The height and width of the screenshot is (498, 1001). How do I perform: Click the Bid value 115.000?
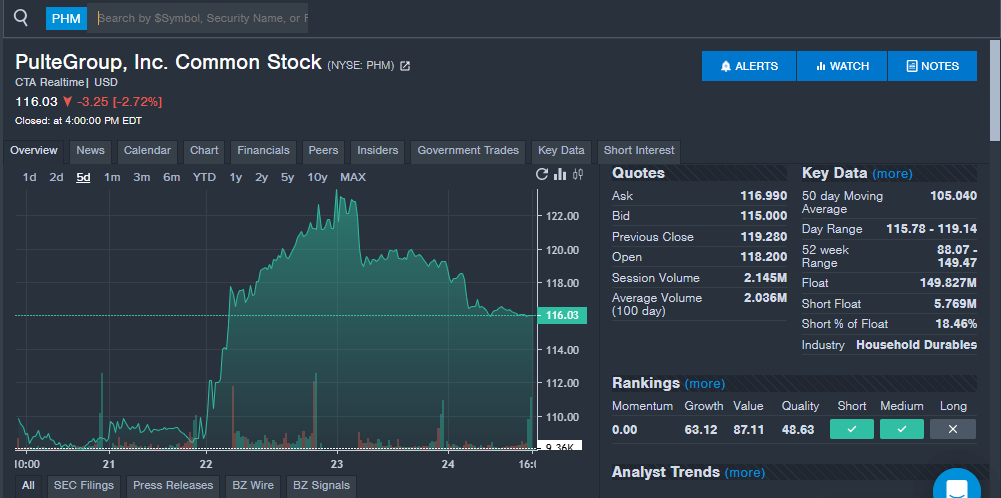tap(764, 216)
